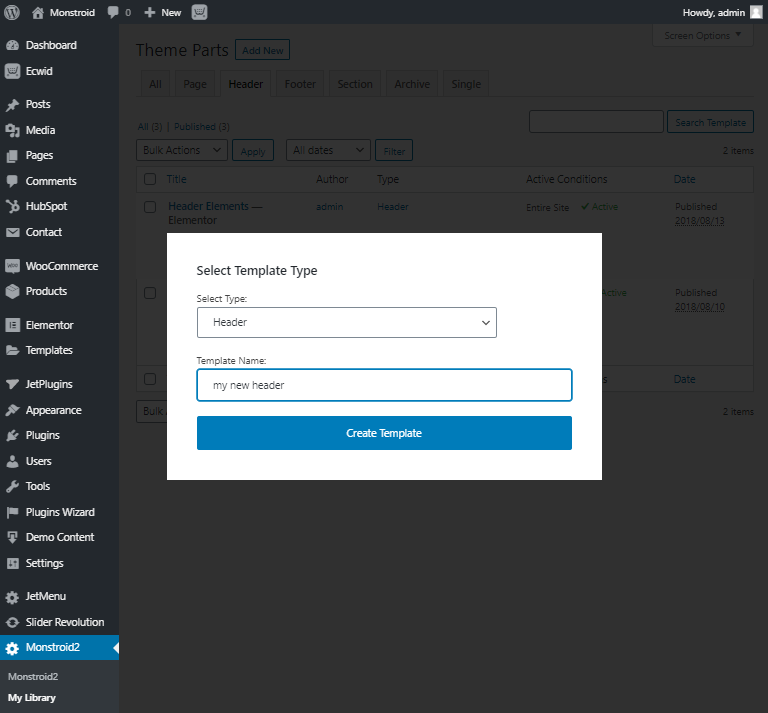Open the All dates dropdown

(x=328, y=150)
